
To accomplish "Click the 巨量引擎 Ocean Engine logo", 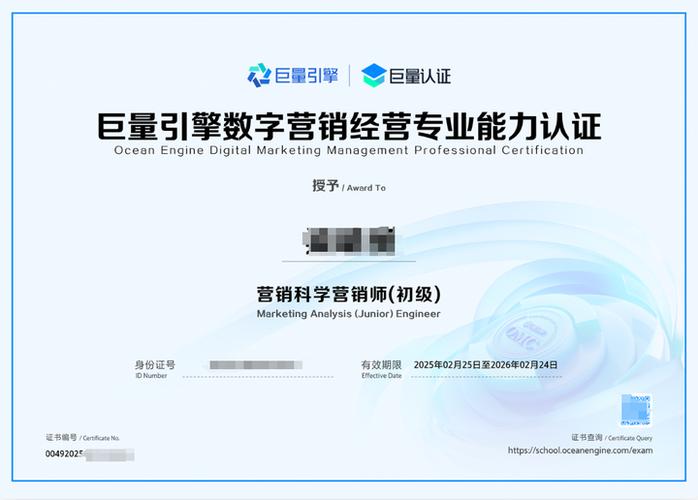I will 293,75.
